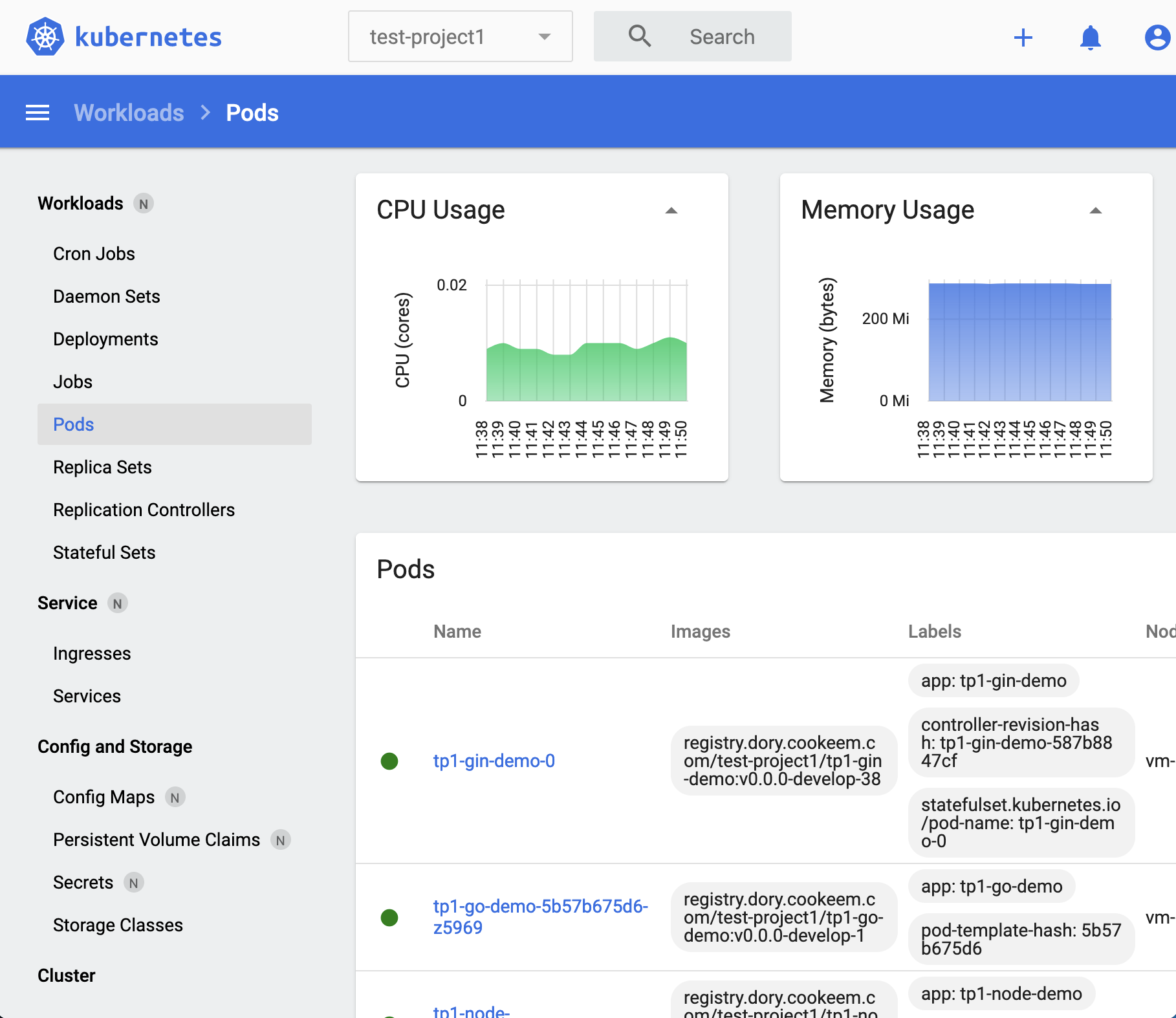This screenshot has height=1018, width=1176.
Task: Collapse the CPU Usage chart
Action: click(671, 210)
